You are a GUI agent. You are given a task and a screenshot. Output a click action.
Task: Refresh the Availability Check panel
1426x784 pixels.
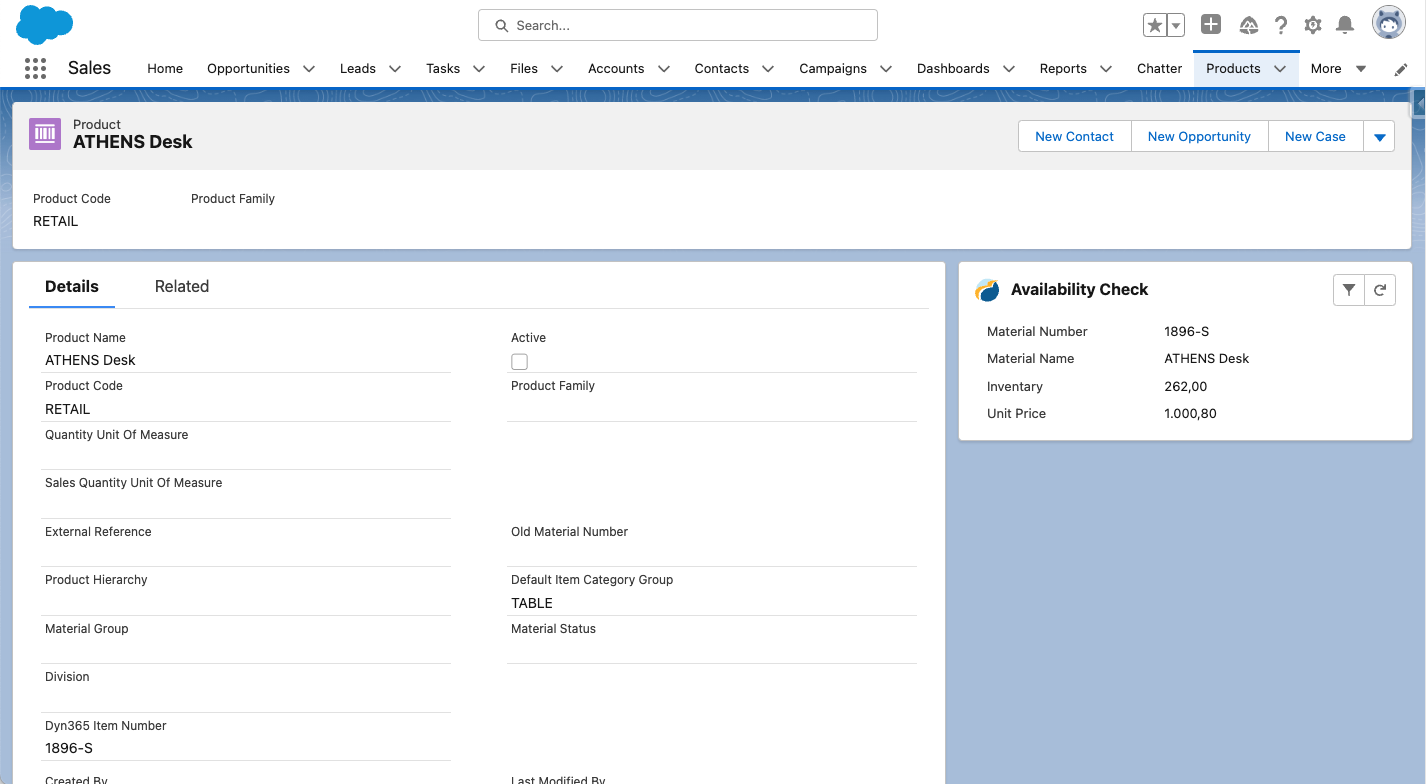1380,290
